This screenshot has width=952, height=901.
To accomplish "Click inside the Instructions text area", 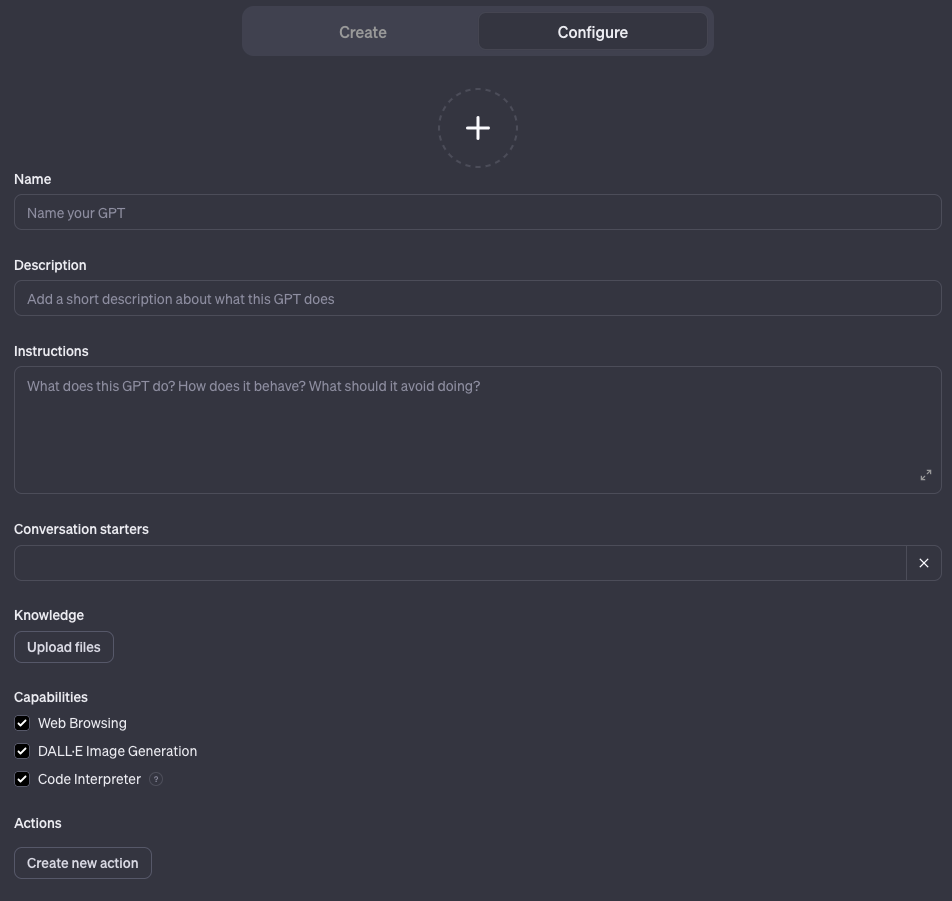I will click(478, 430).
